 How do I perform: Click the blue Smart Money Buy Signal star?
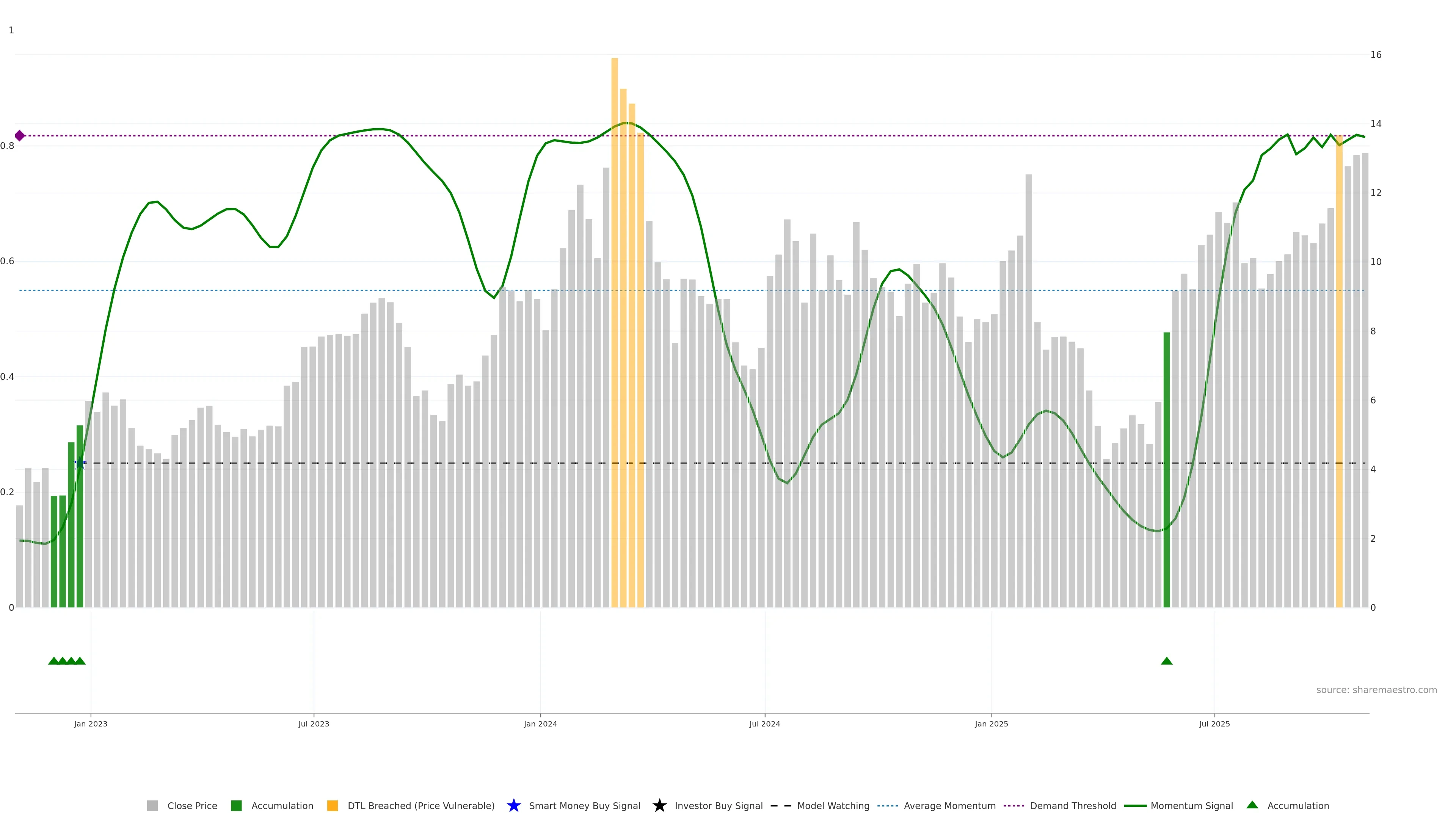coord(513,805)
